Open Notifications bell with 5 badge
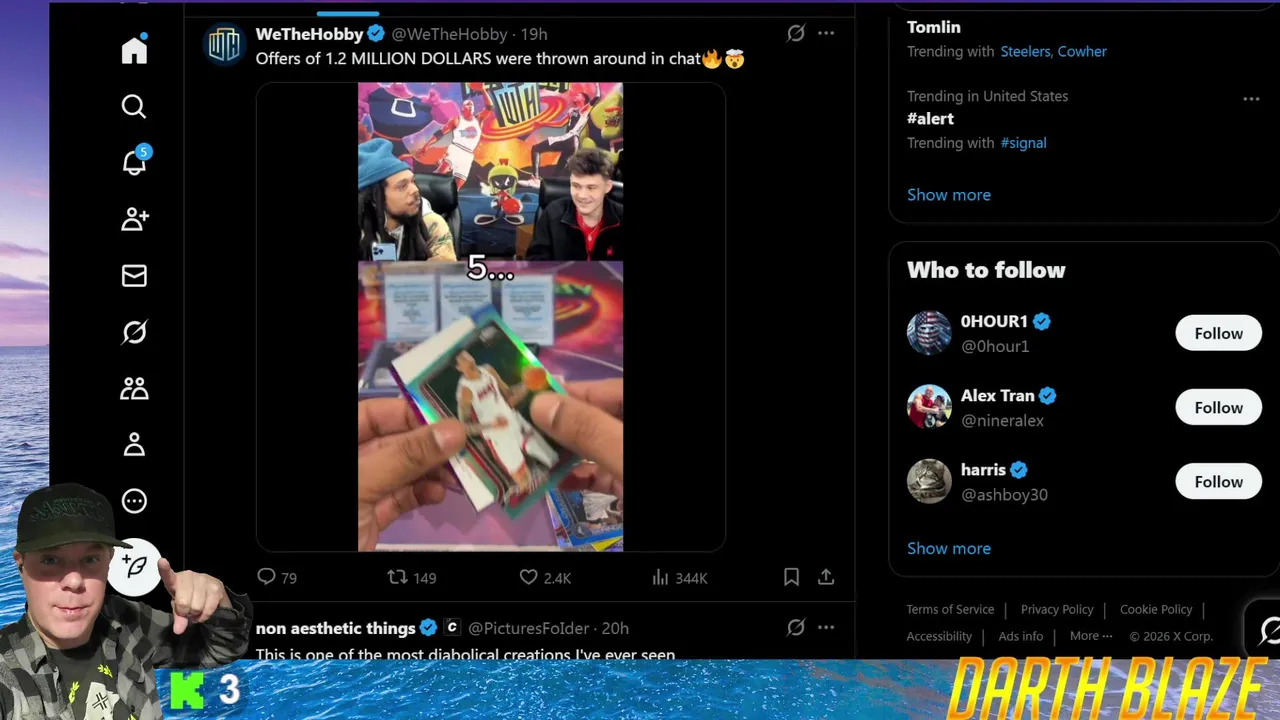The image size is (1280, 720). 134,163
